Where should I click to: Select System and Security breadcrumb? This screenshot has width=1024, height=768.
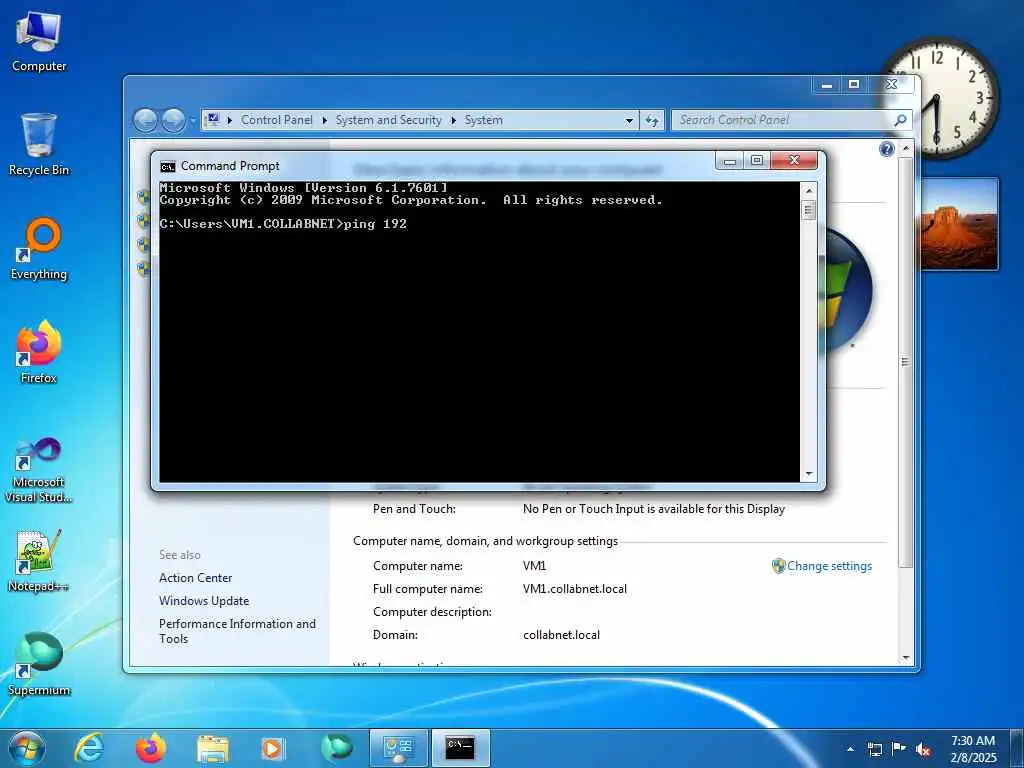(x=389, y=120)
